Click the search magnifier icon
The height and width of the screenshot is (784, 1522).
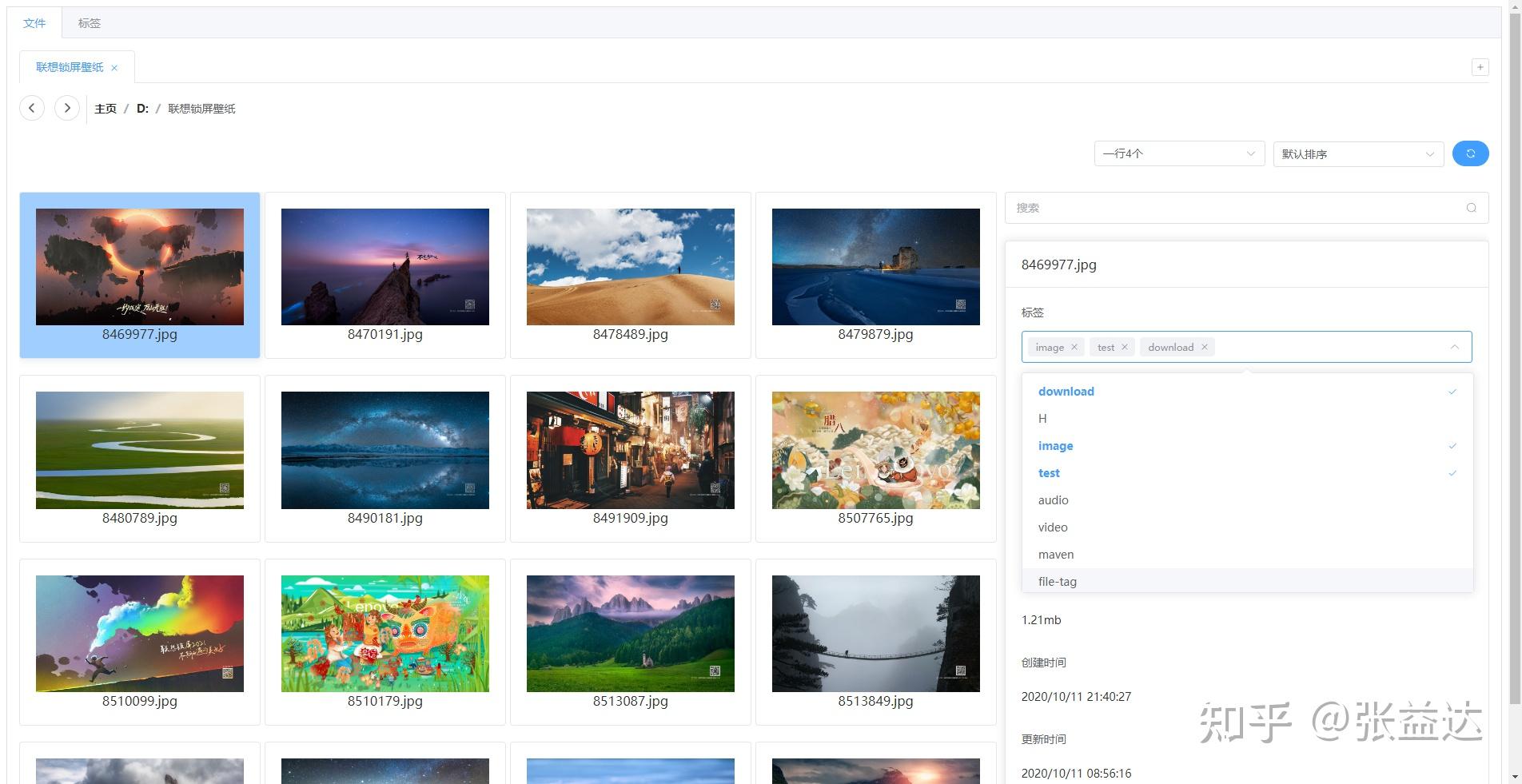[1471, 208]
